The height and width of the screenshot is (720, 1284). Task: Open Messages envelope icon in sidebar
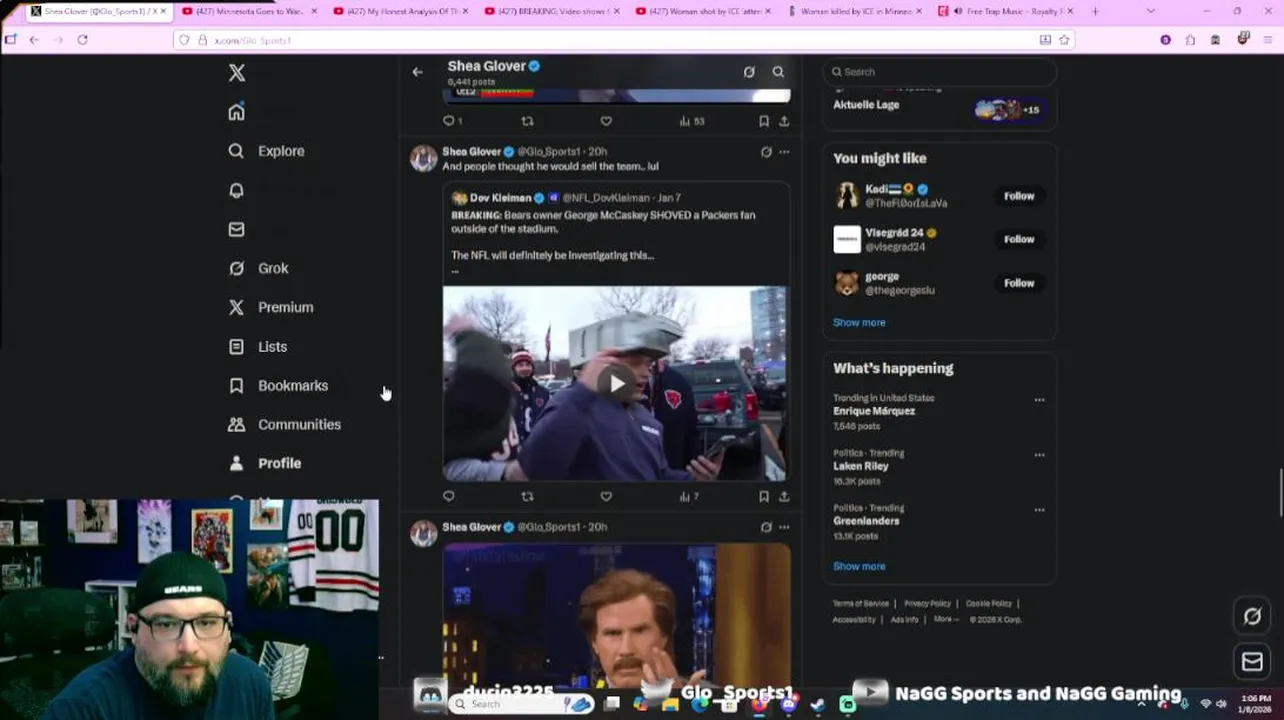coord(236,229)
